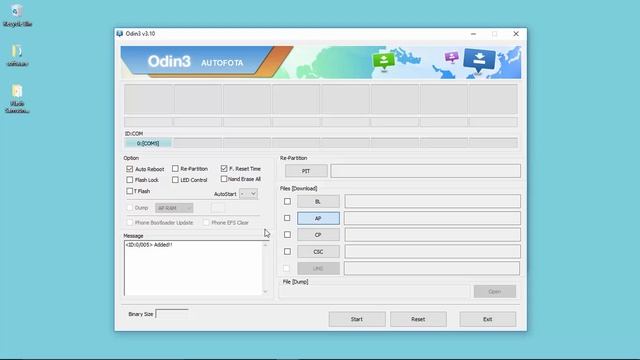Image resolution: width=640 pixels, height=360 pixels.
Task: Click the PIT file path field
Action: coord(426,171)
